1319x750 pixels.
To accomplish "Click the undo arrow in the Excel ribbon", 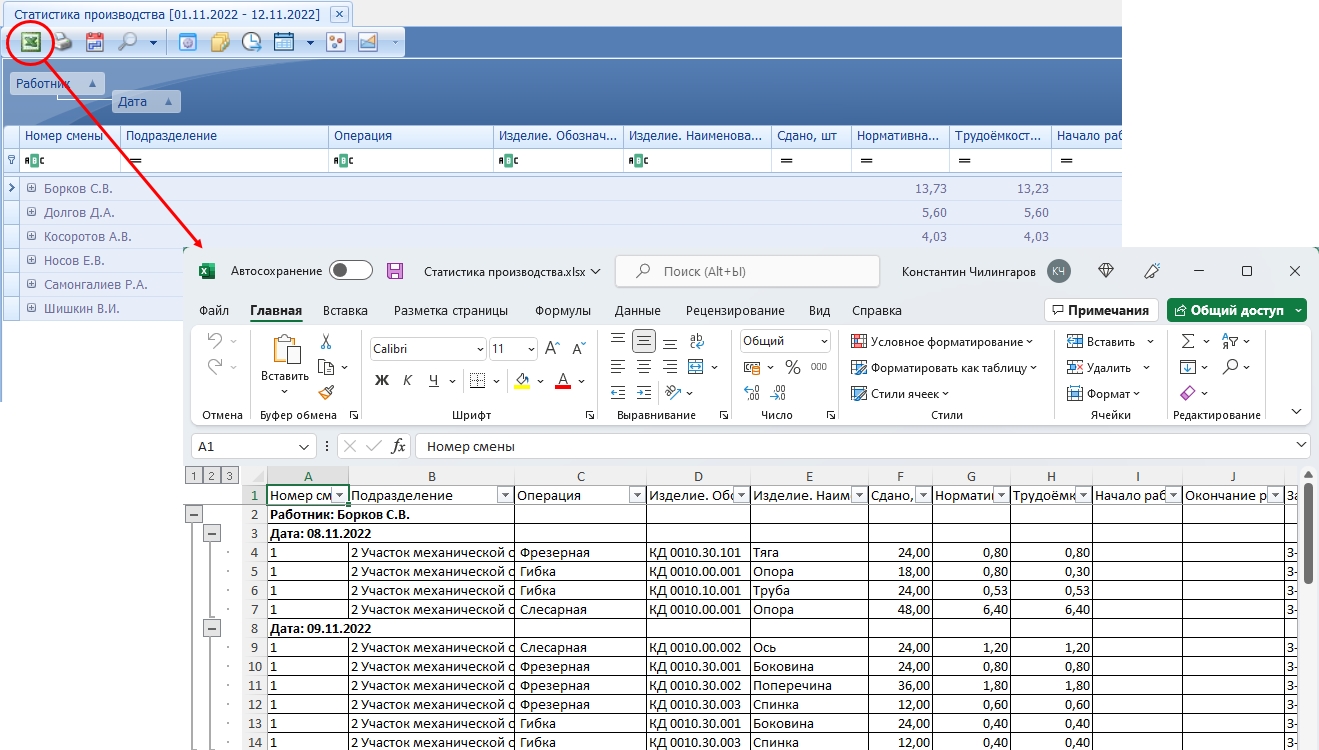I will (x=214, y=341).
